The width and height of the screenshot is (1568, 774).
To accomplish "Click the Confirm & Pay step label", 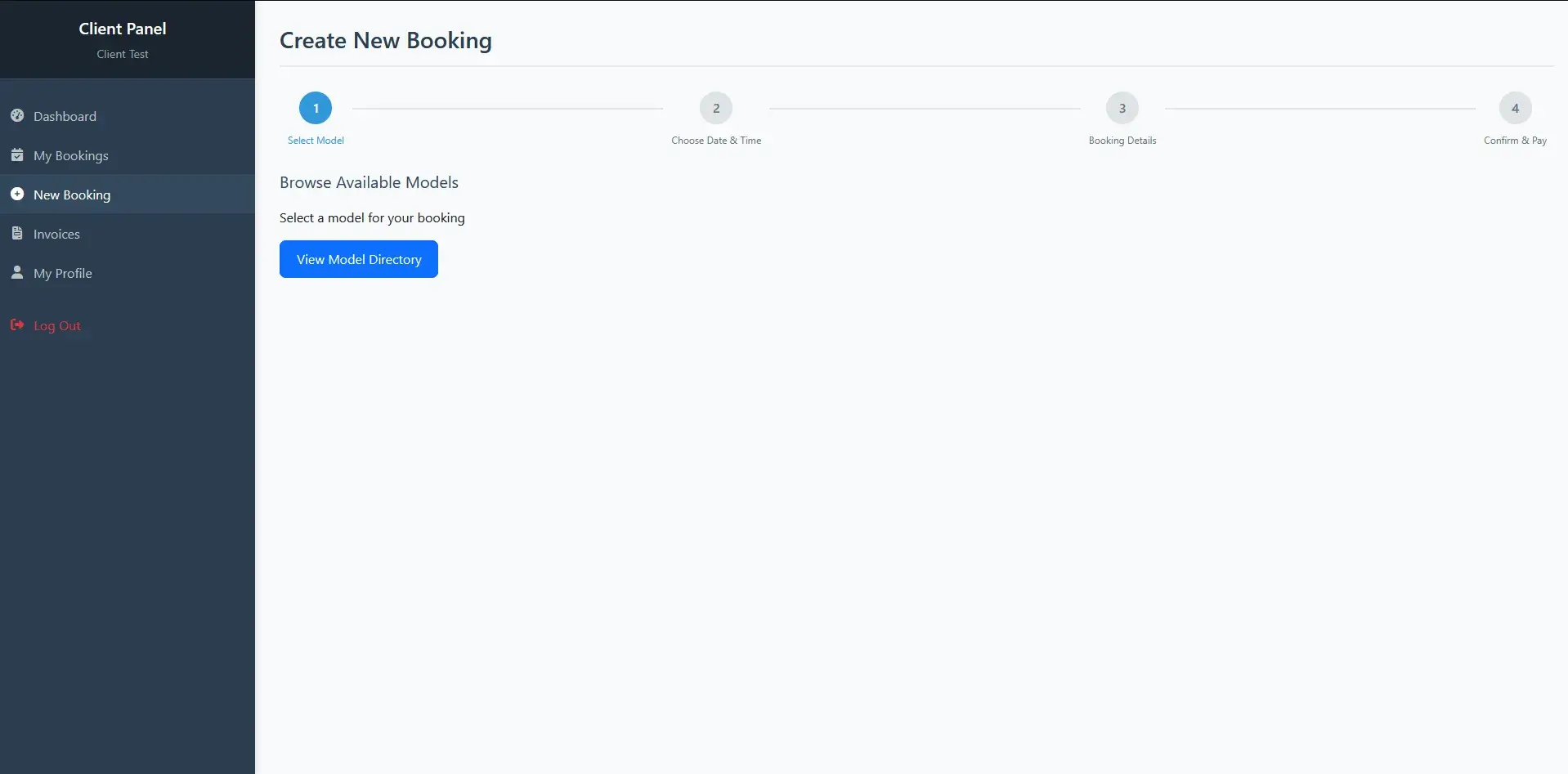I will point(1515,141).
